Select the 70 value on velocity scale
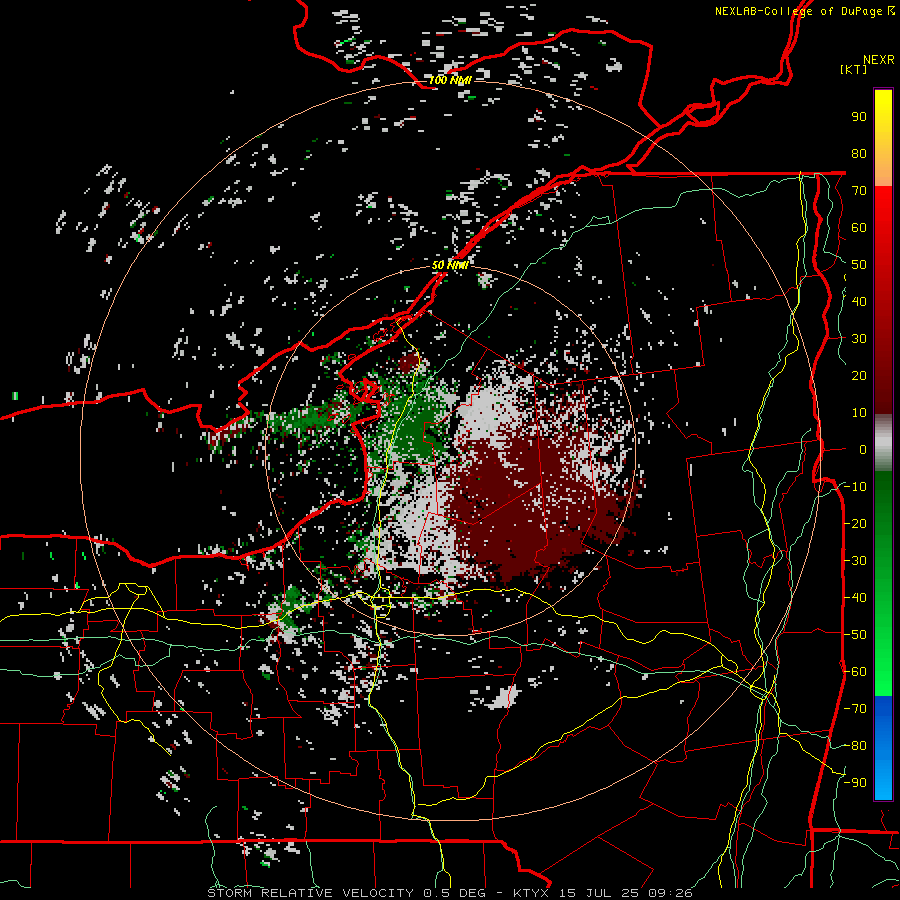Image resolution: width=900 pixels, height=900 pixels. [x=859, y=191]
